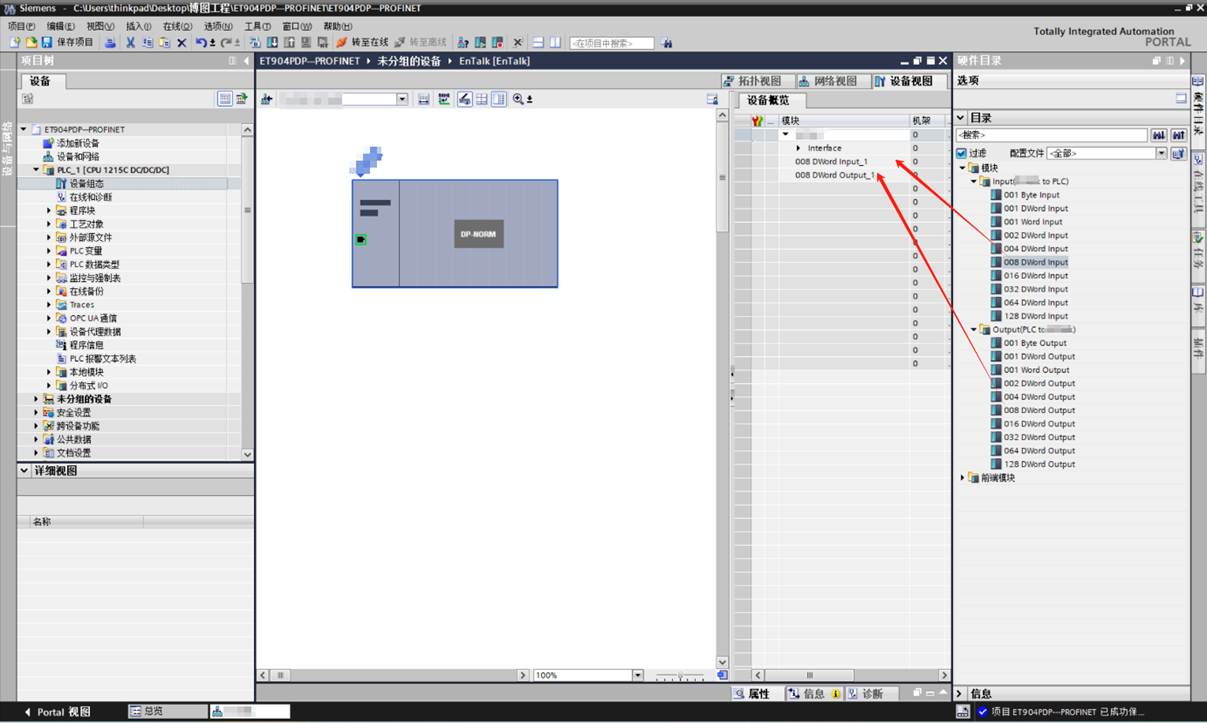
Task: Open the 编辑(E) menu
Action: coord(61,26)
